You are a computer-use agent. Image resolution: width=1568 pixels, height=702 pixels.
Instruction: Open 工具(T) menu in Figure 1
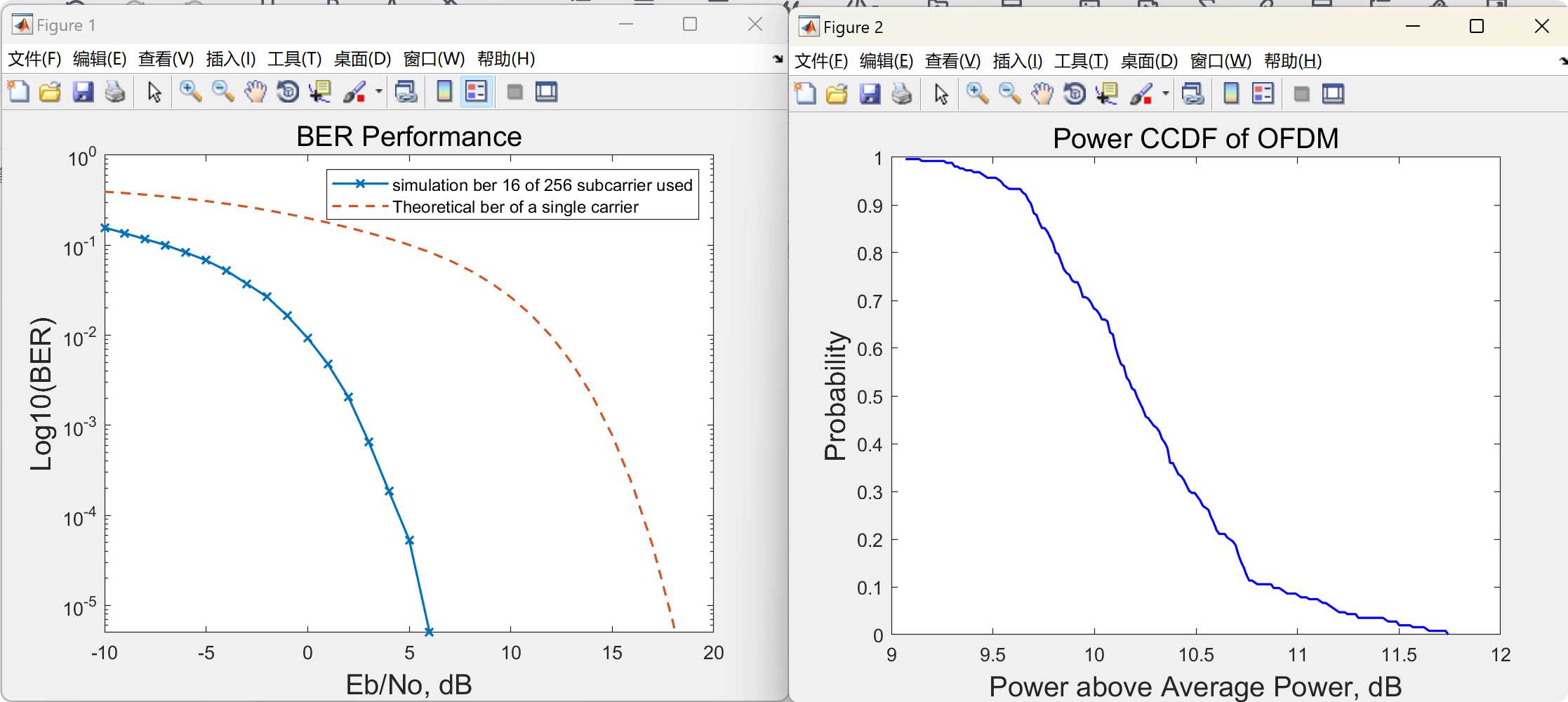point(294,59)
